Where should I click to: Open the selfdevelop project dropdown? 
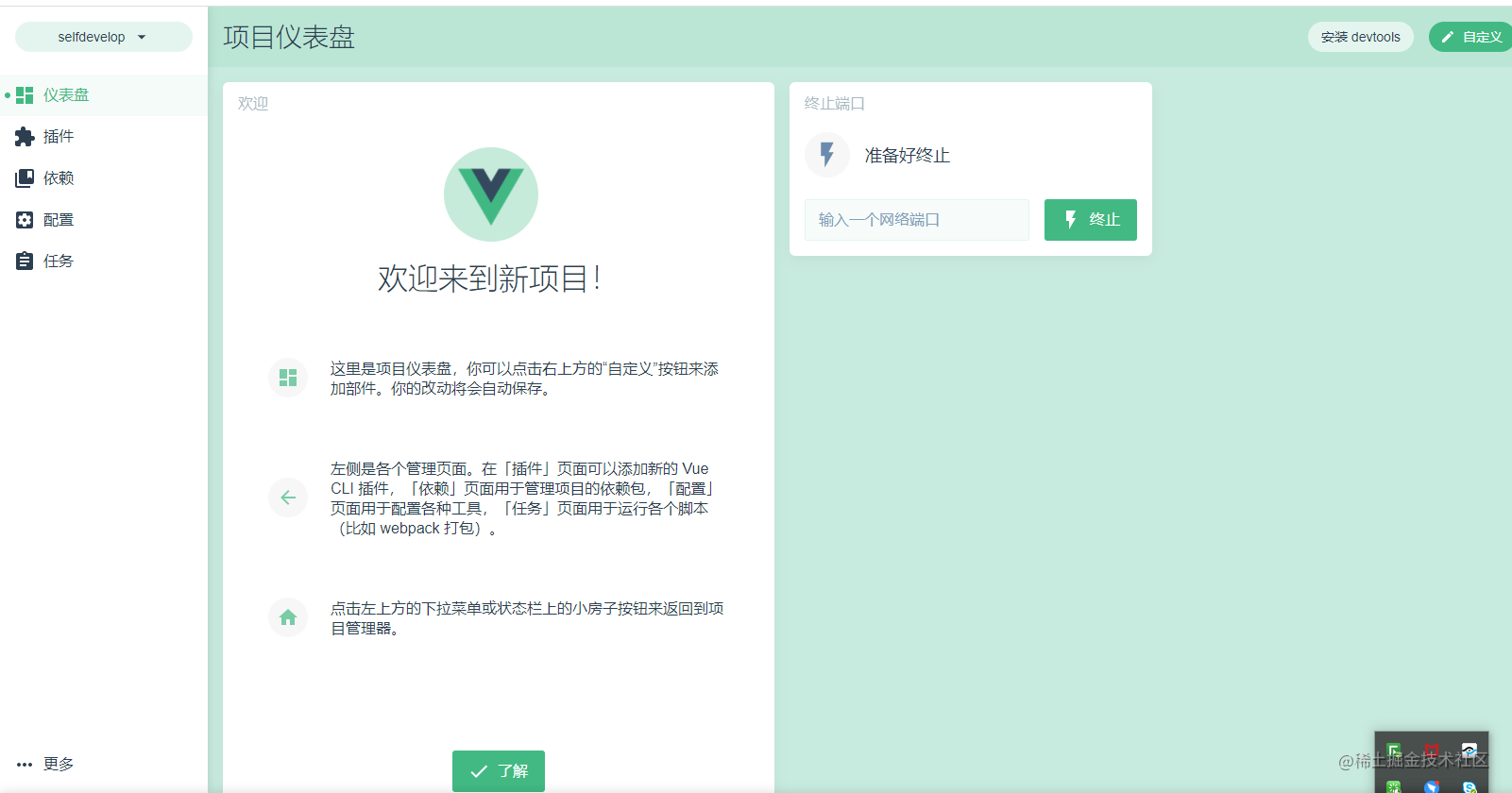103,37
